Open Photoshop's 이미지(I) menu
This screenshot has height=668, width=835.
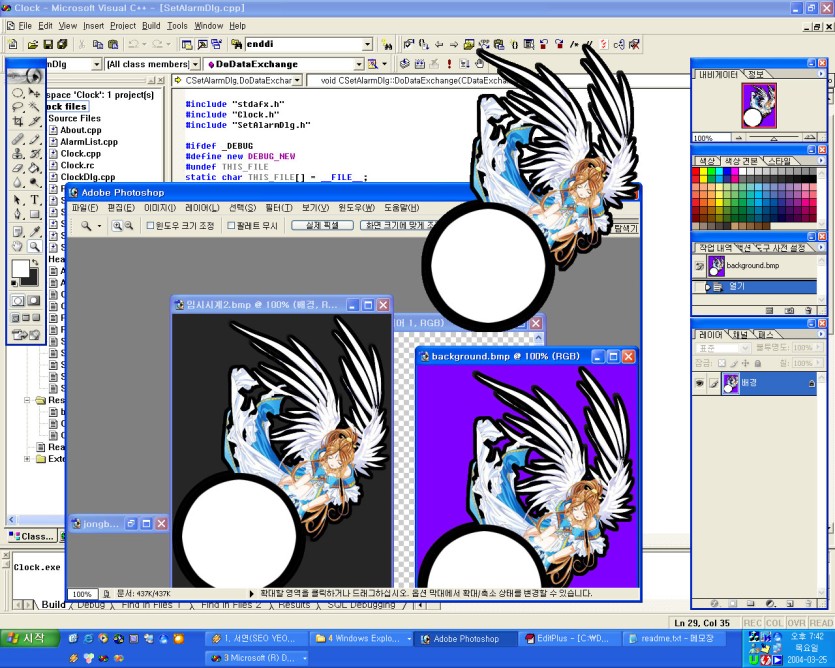coord(160,208)
